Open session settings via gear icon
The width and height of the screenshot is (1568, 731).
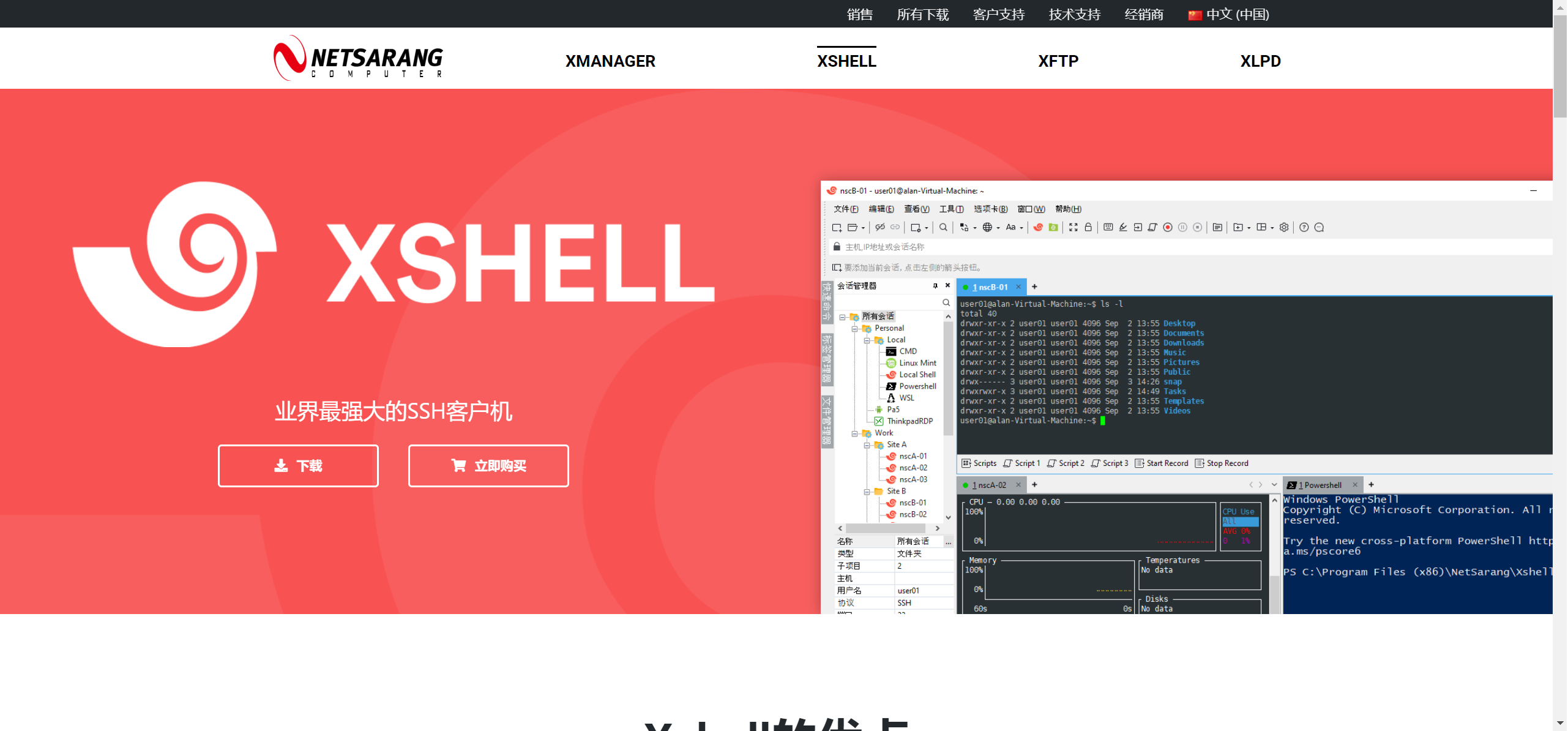tap(1284, 227)
